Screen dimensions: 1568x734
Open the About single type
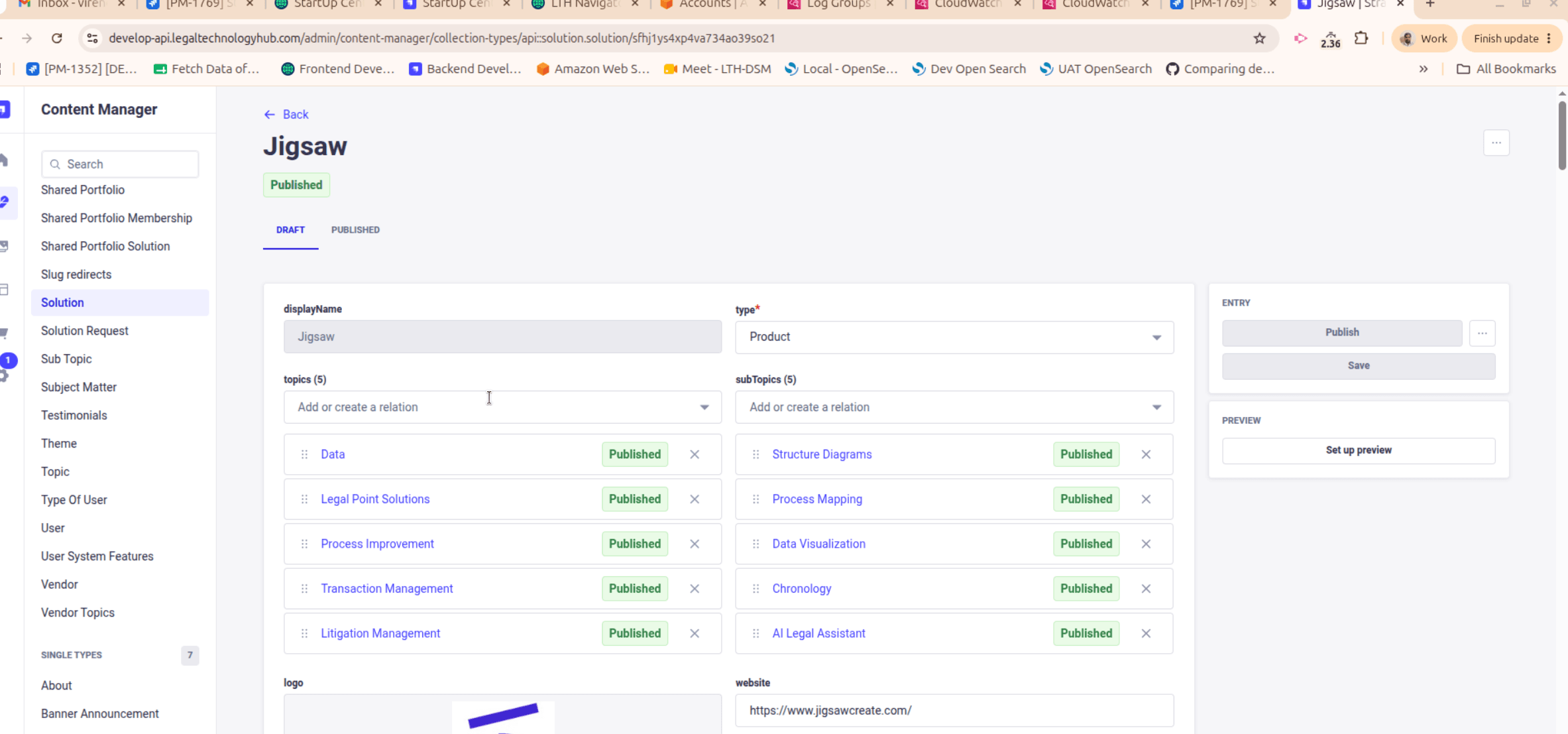(56, 686)
